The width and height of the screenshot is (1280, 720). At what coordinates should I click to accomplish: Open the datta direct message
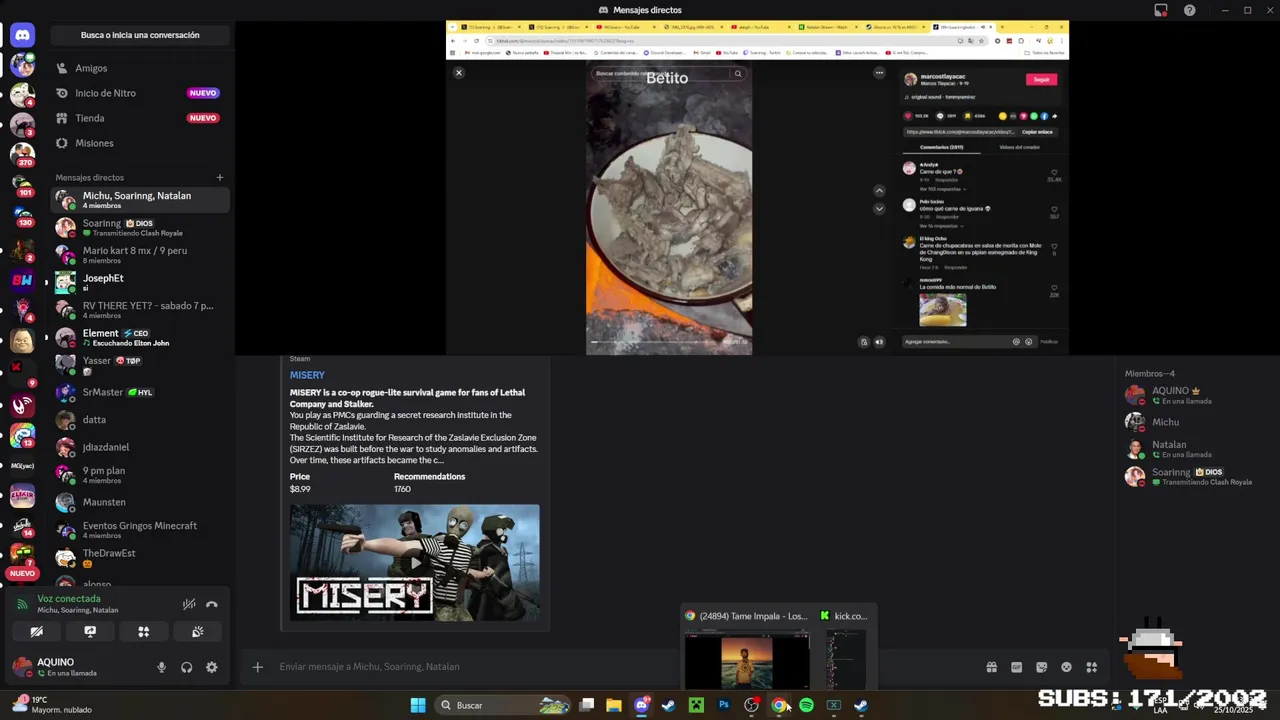(x=140, y=420)
